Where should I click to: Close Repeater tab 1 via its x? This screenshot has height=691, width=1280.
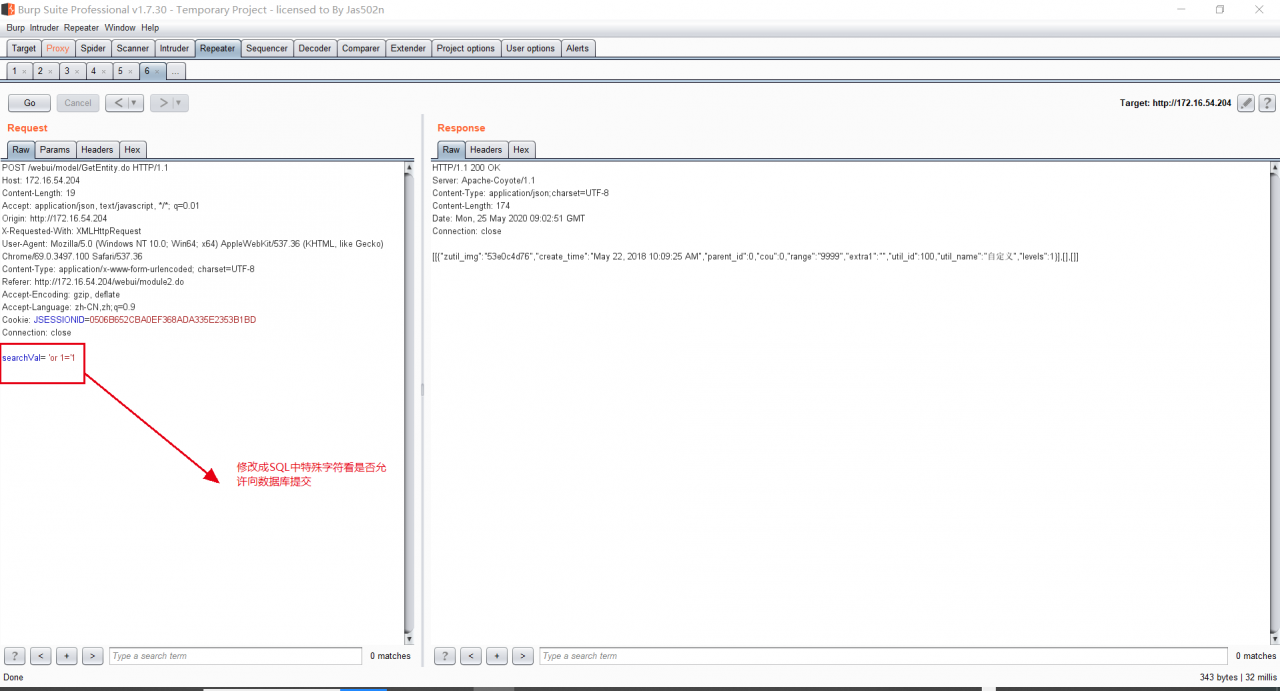click(24, 72)
